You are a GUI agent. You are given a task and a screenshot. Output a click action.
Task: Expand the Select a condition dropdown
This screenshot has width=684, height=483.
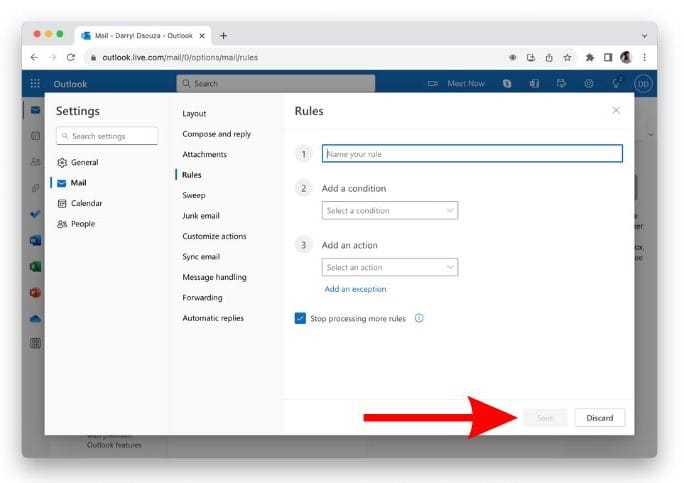pos(390,211)
